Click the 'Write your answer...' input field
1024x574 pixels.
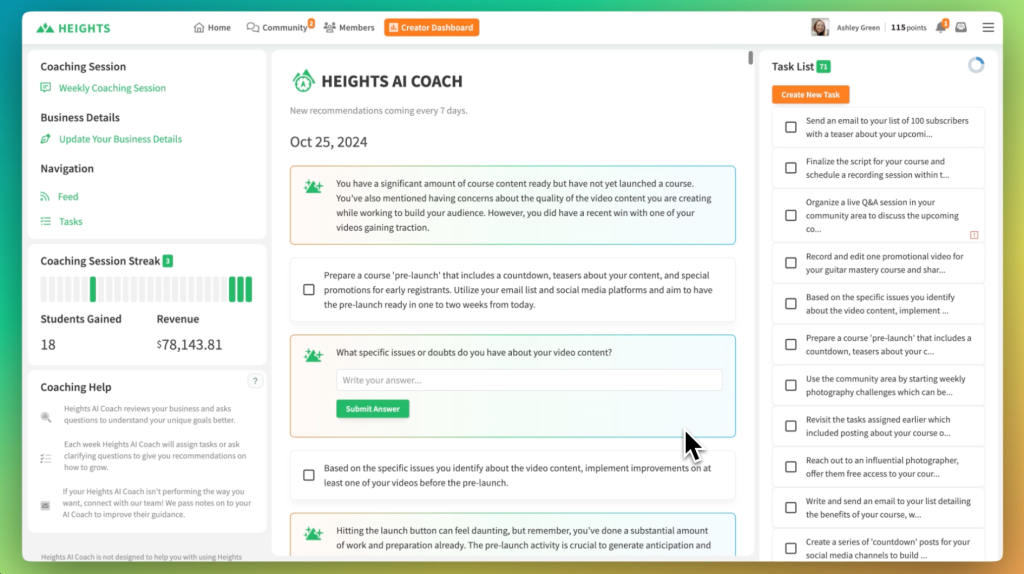[x=529, y=380]
